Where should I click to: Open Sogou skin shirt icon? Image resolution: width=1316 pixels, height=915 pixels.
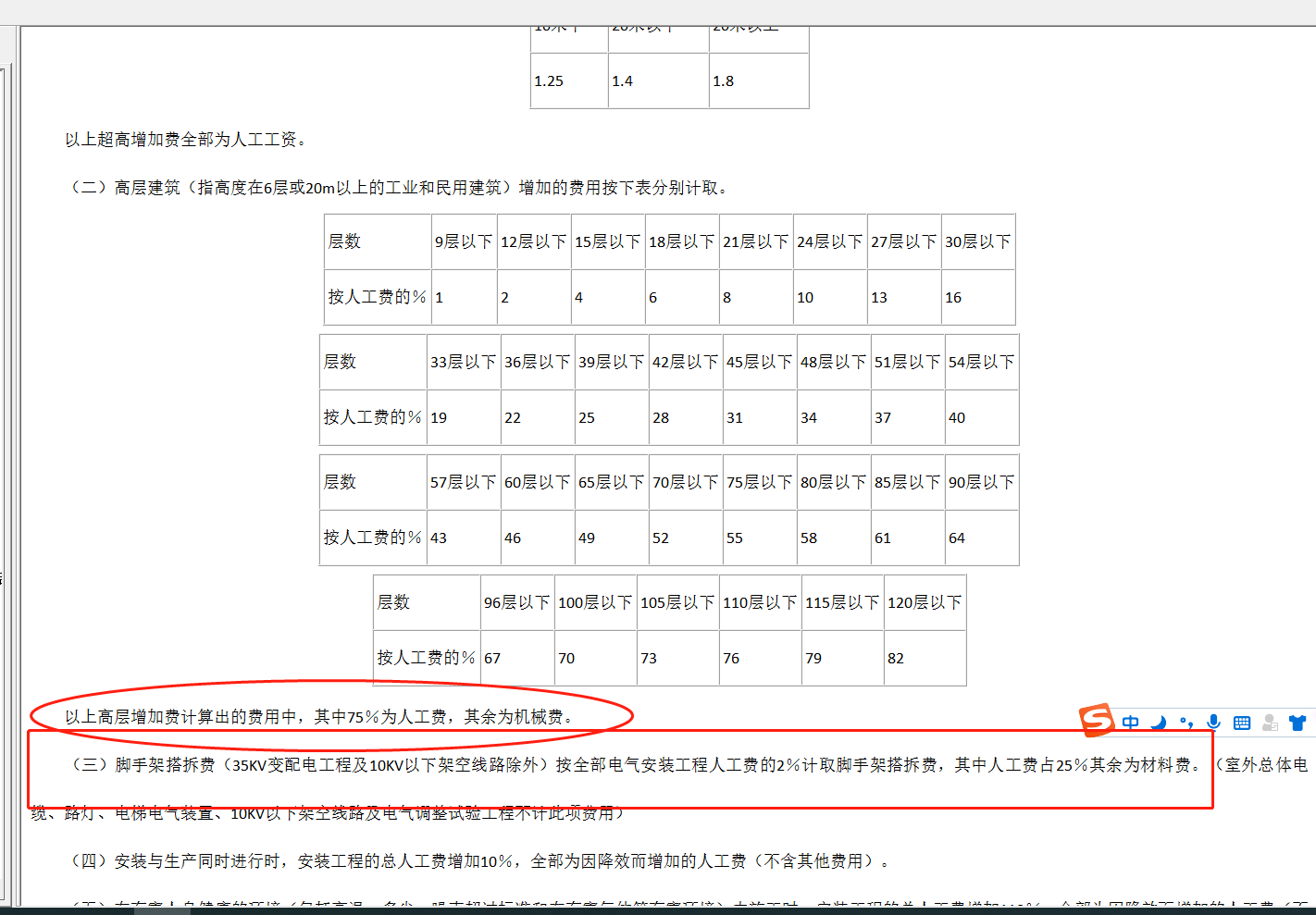point(1297,723)
